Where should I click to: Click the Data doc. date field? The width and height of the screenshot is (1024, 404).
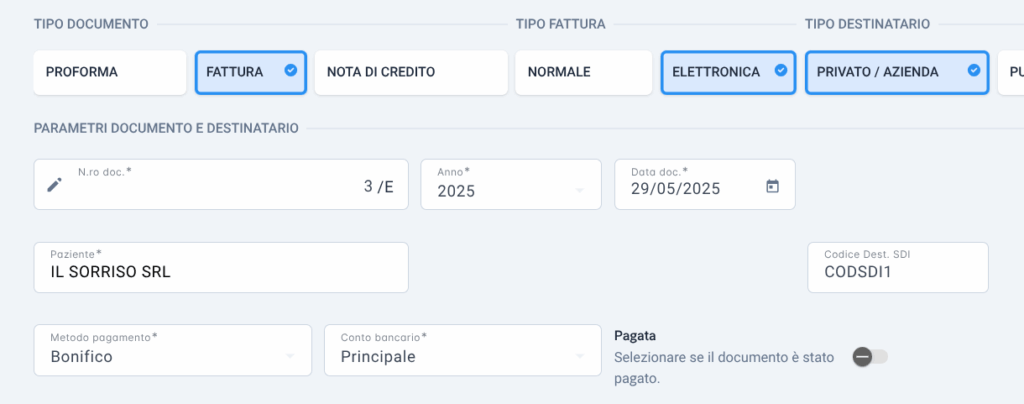click(x=705, y=185)
